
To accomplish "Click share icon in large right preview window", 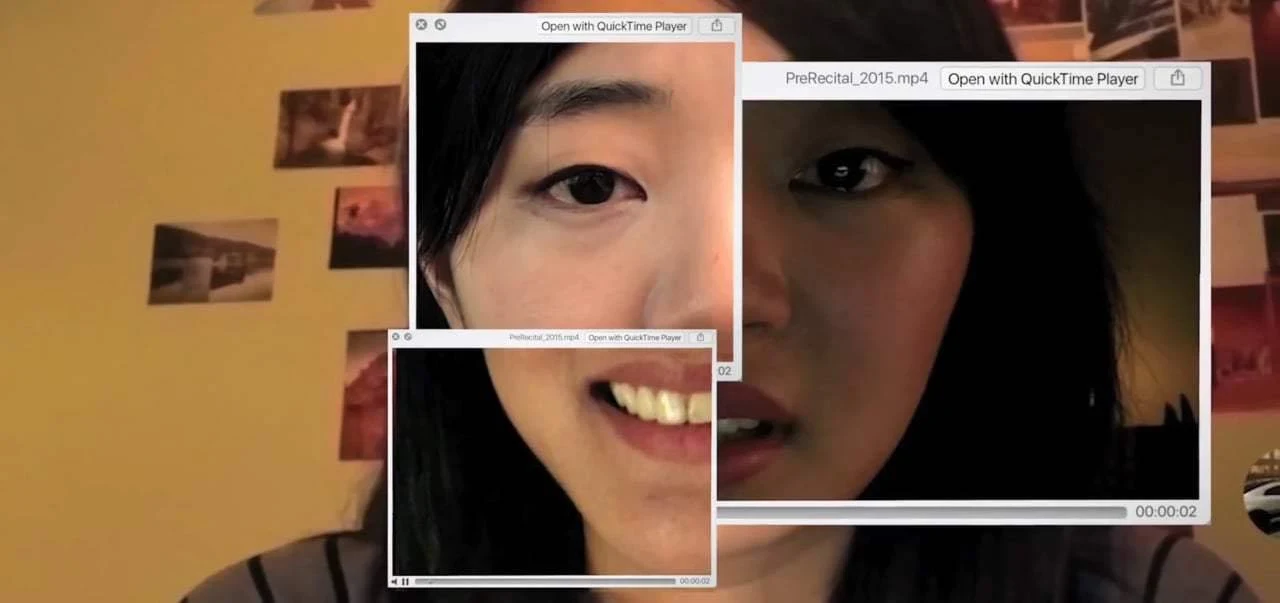I will pos(1177,78).
